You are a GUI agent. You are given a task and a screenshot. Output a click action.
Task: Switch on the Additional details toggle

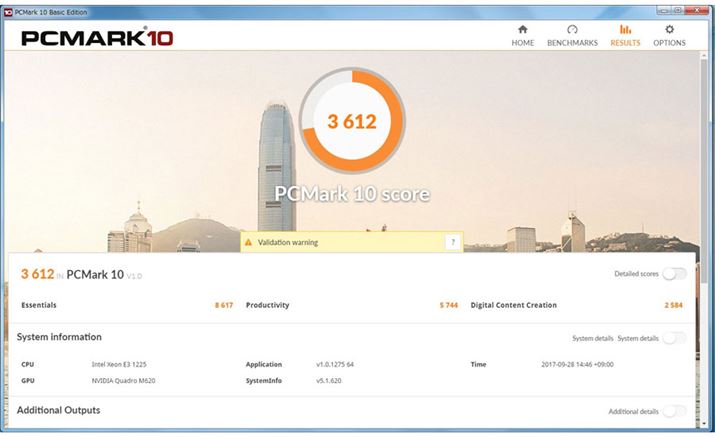[x=674, y=411]
